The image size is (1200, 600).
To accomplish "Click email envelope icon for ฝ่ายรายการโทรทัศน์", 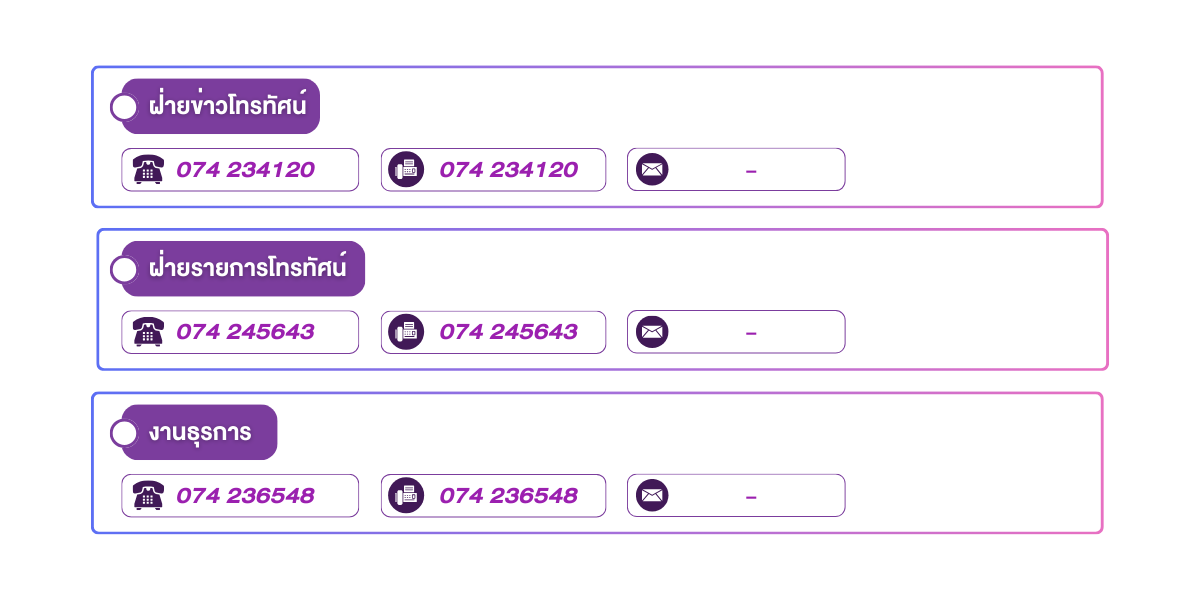I will [x=652, y=332].
